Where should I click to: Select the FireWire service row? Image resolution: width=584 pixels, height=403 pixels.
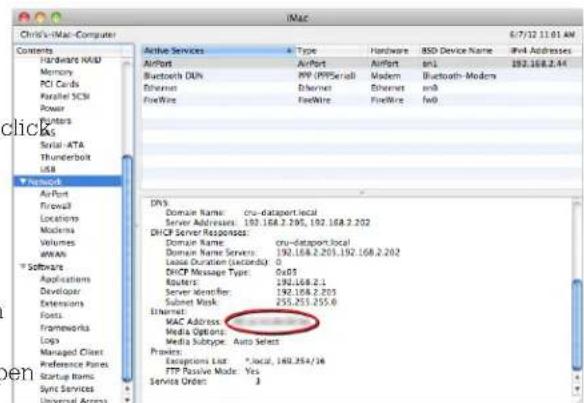[x=362, y=100]
